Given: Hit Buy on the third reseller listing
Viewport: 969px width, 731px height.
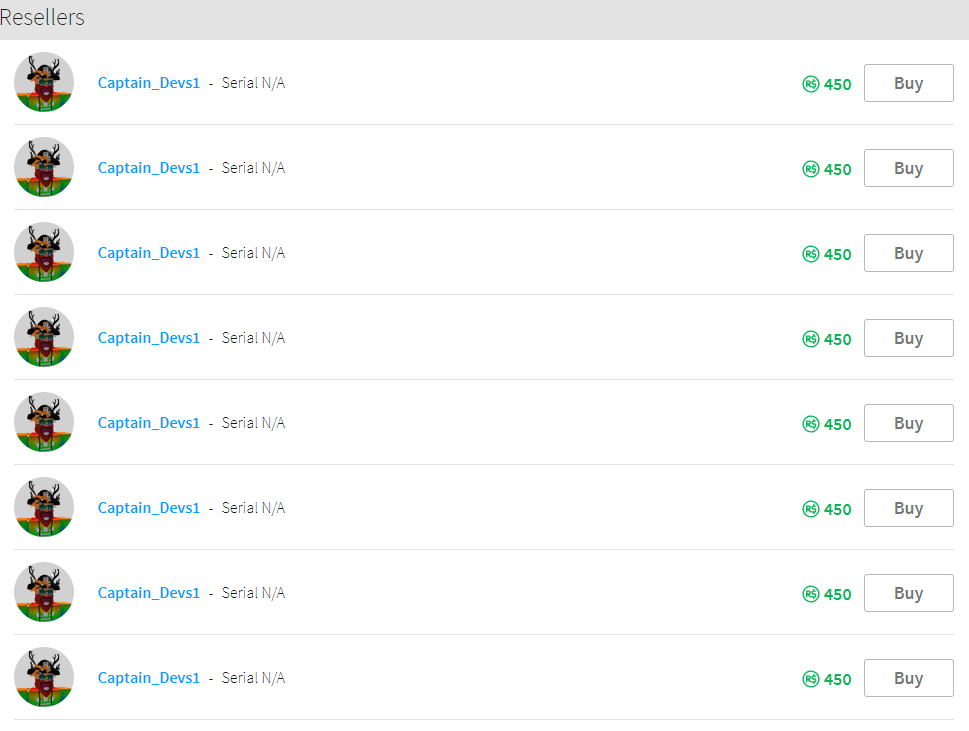Looking at the screenshot, I should point(908,253).
